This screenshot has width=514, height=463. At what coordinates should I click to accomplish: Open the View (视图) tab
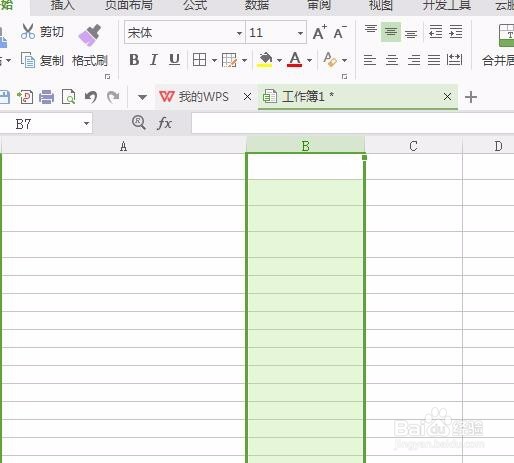381,5
